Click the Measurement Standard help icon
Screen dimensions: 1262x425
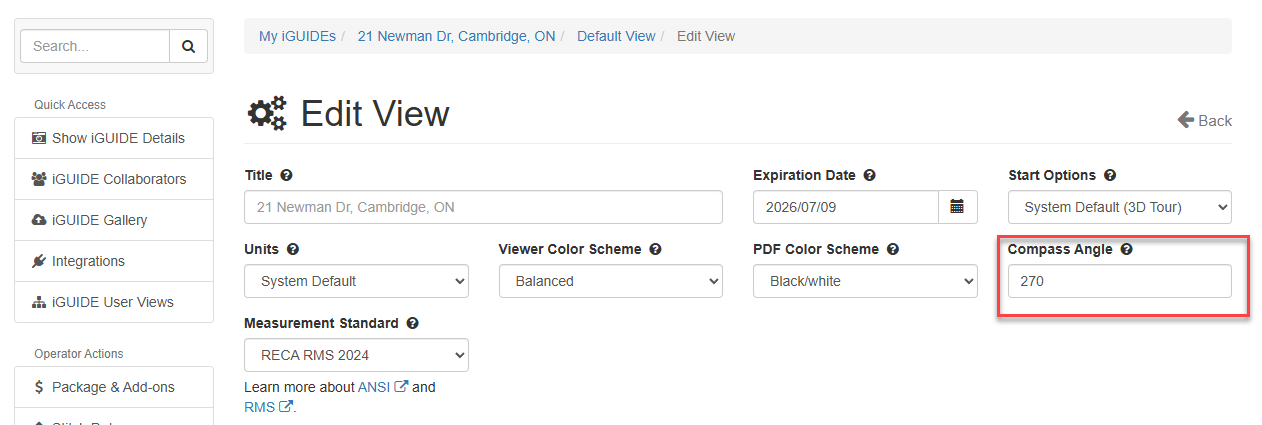413,323
